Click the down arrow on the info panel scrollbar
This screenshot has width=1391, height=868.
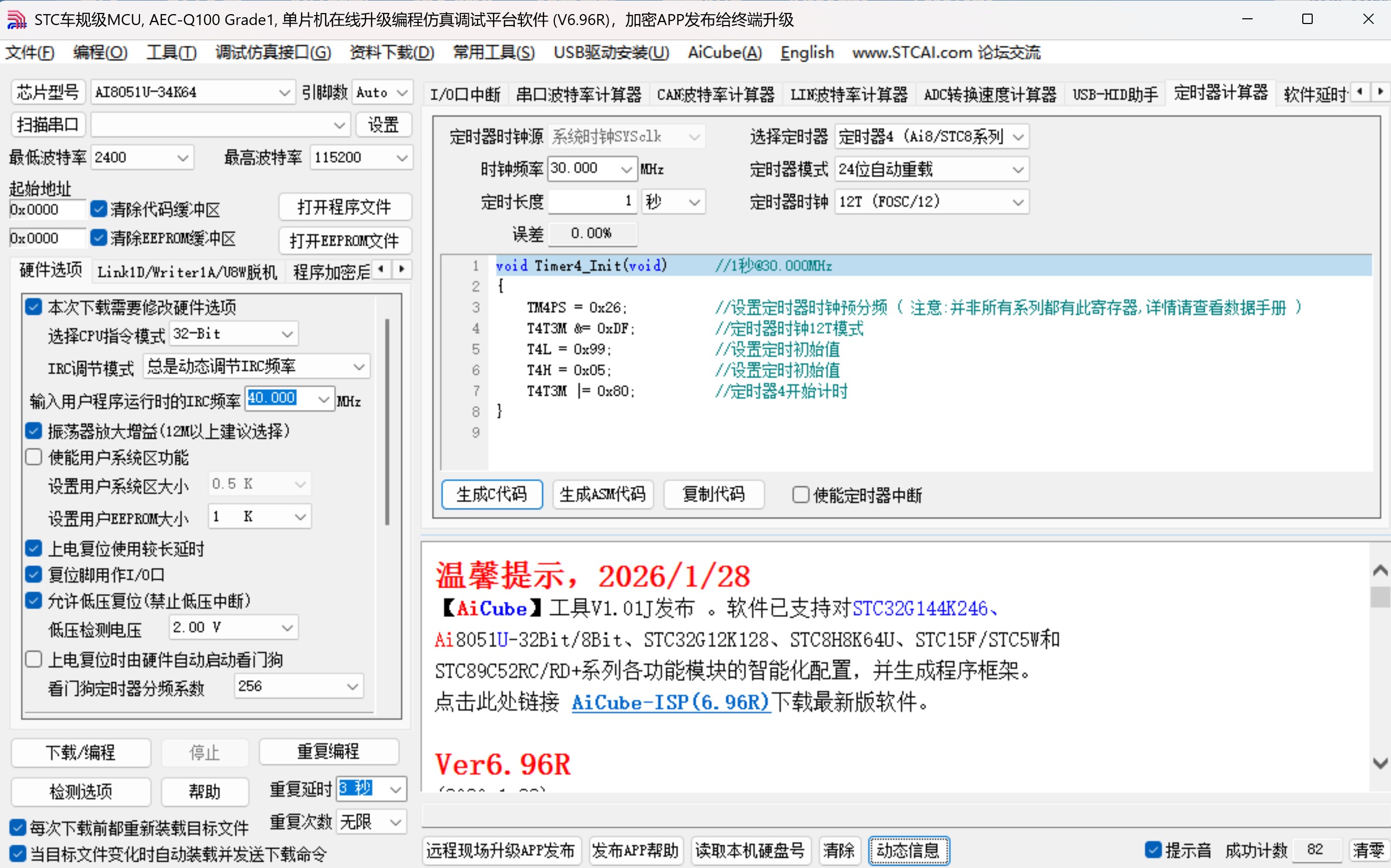tap(1380, 764)
